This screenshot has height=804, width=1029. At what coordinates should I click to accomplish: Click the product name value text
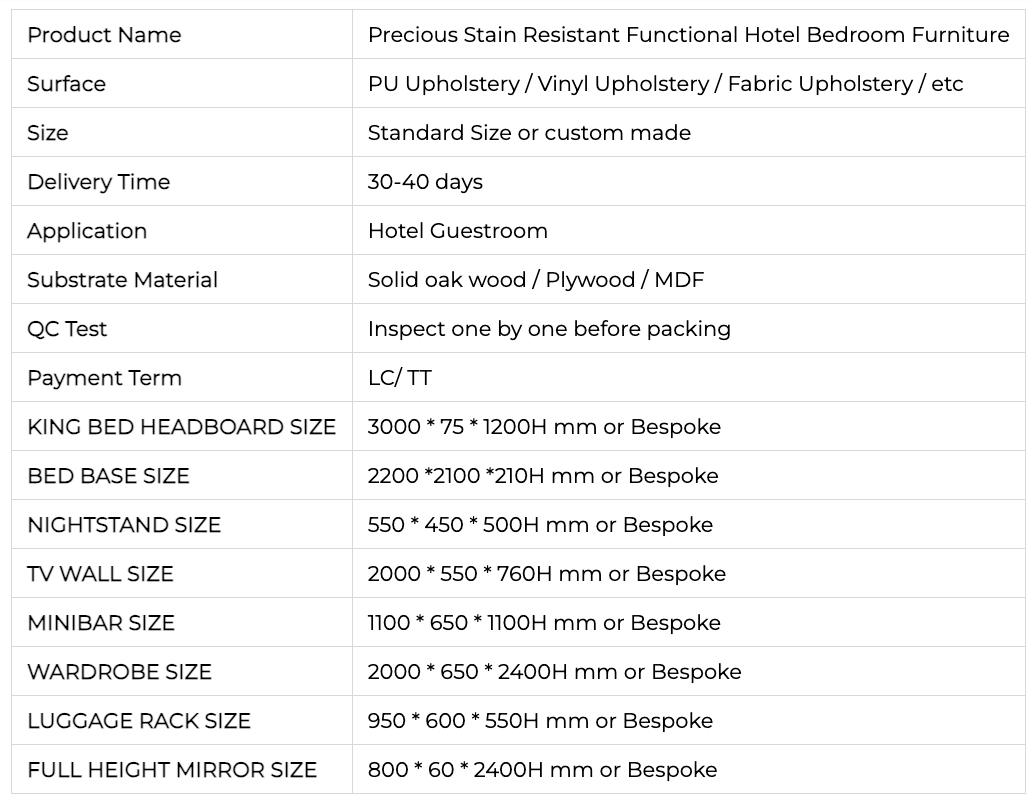[688, 35]
